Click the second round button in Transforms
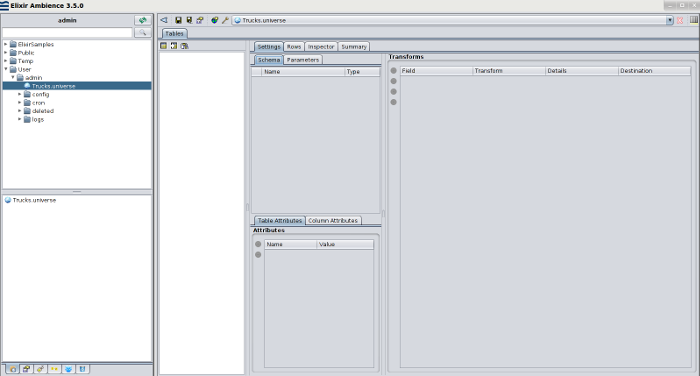 coord(393,81)
